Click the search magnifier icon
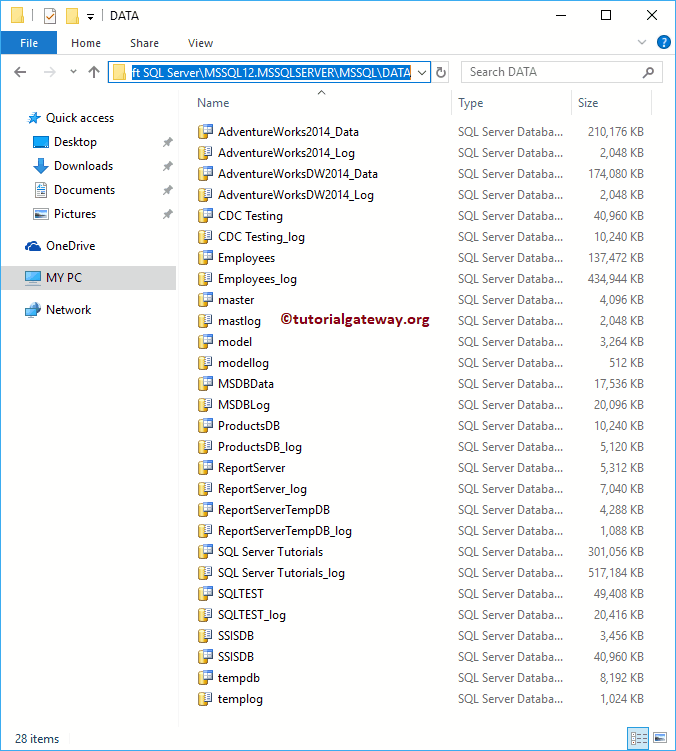Viewport: 676px width, 751px height. pyautogui.click(x=649, y=72)
